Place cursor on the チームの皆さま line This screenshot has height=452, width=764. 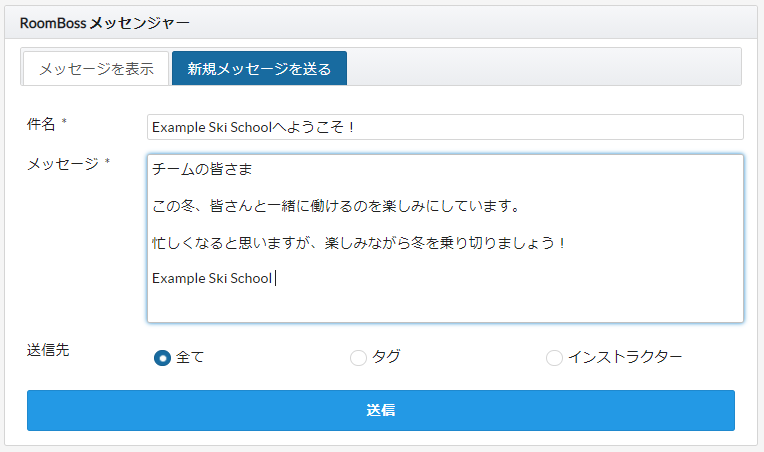click(195, 170)
